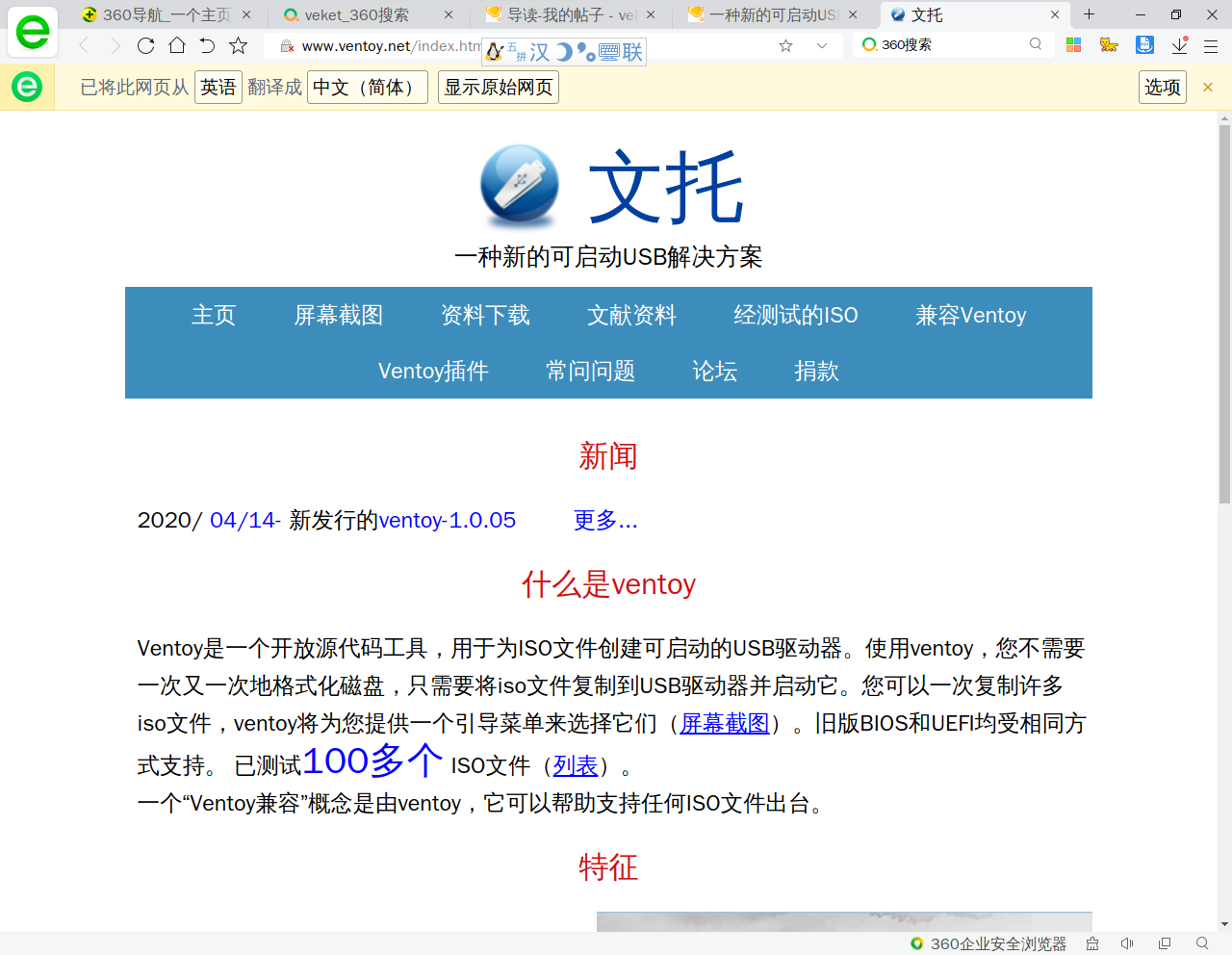1232x955 pixels.
Task: Click the 特征 heading
Action: pos(608,868)
